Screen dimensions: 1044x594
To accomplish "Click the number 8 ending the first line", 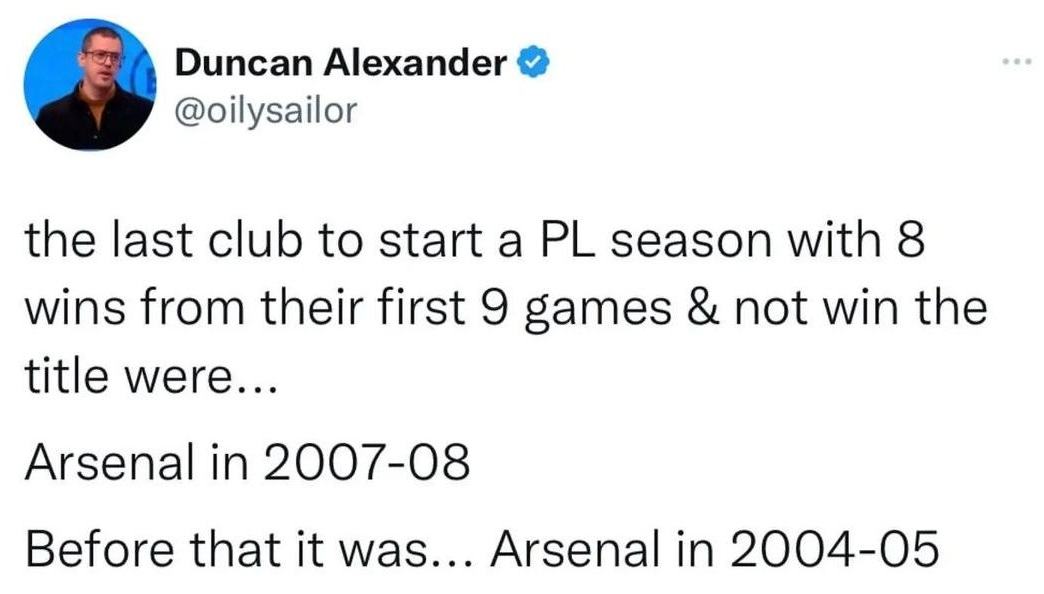I will 911,240.
